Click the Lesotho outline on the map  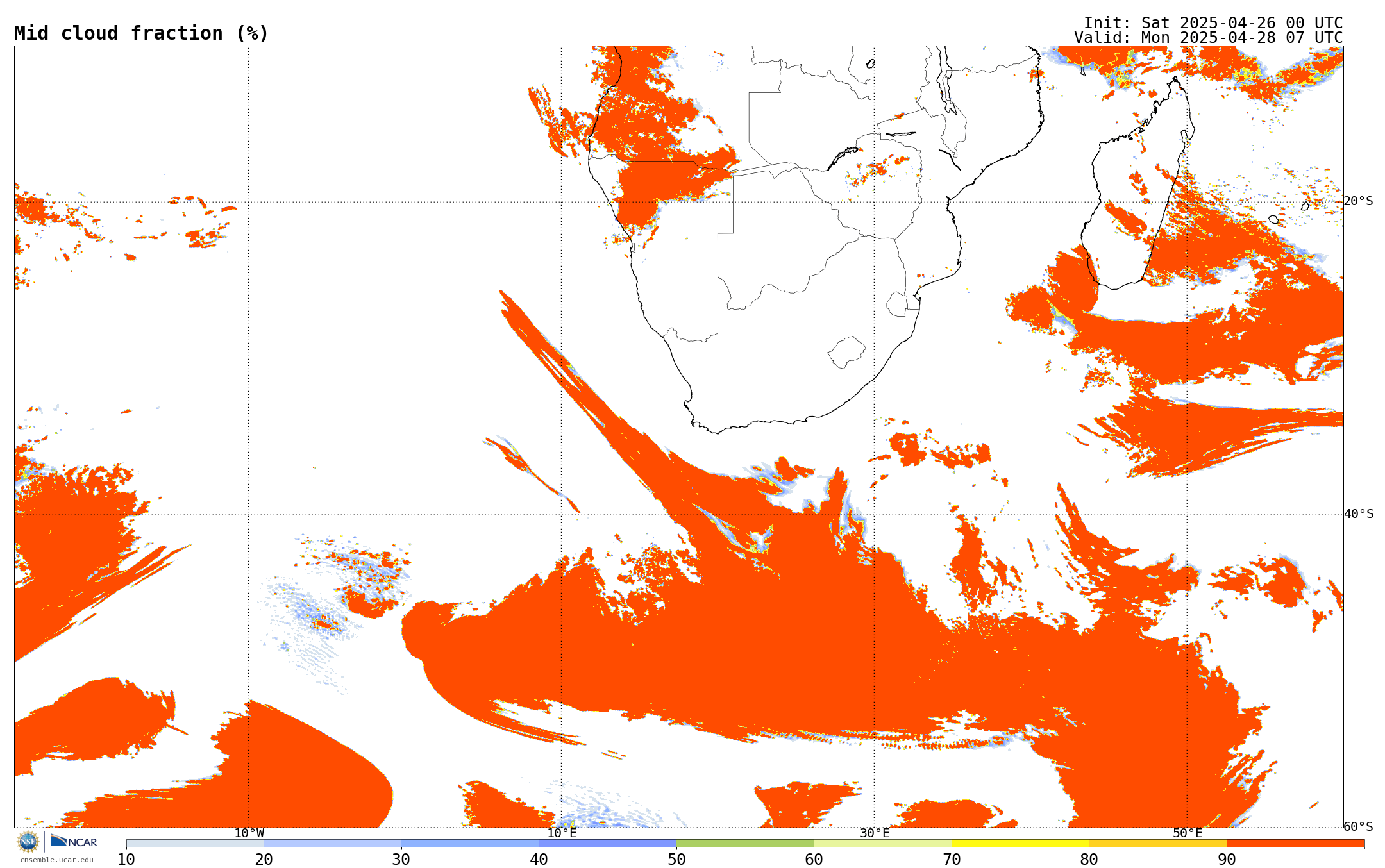click(x=846, y=352)
